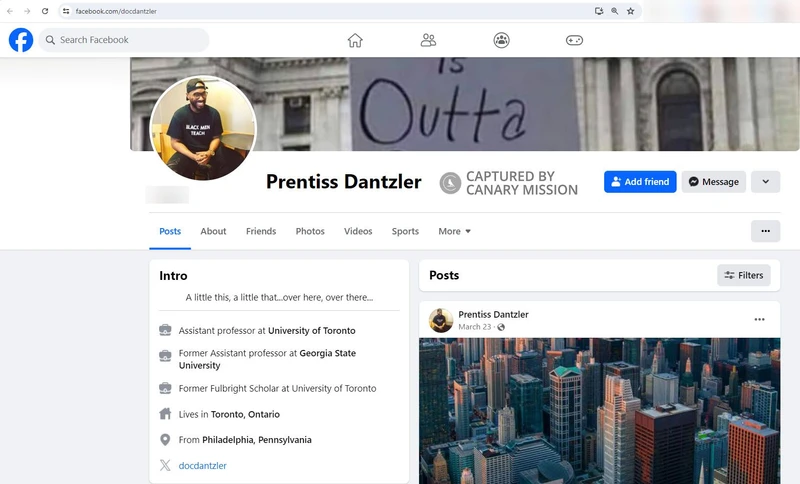Screen dimensions: 800x484
Task: Click the Posts section heading
Action: pos(444,275)
